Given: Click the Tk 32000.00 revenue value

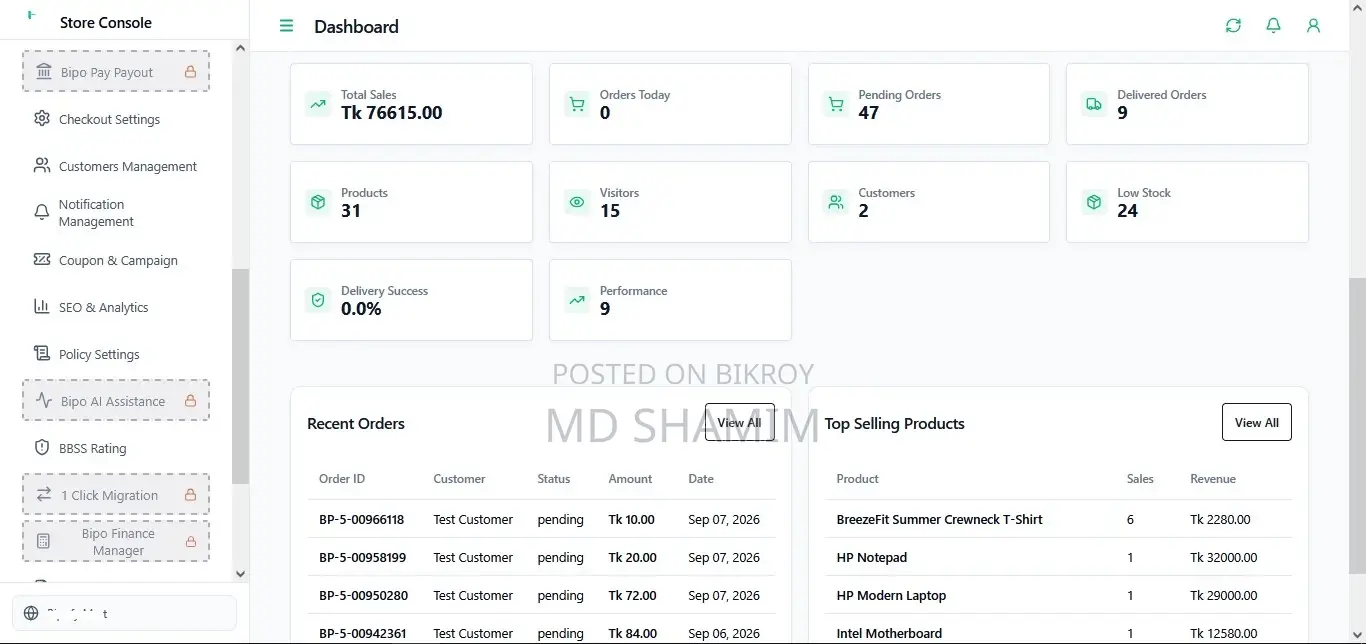Looking at the screenshot, I should click(1223, 557).
